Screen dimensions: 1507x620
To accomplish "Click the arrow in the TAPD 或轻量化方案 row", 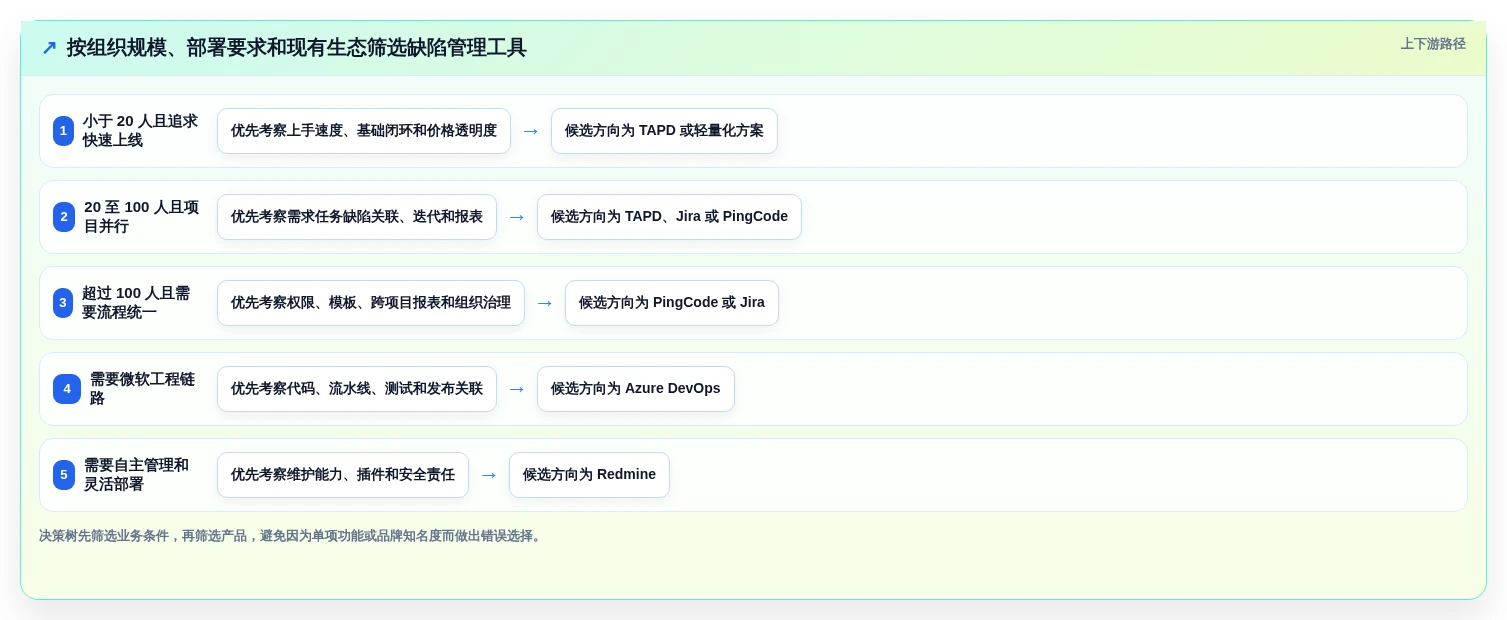I will click(x=531, y=131).
